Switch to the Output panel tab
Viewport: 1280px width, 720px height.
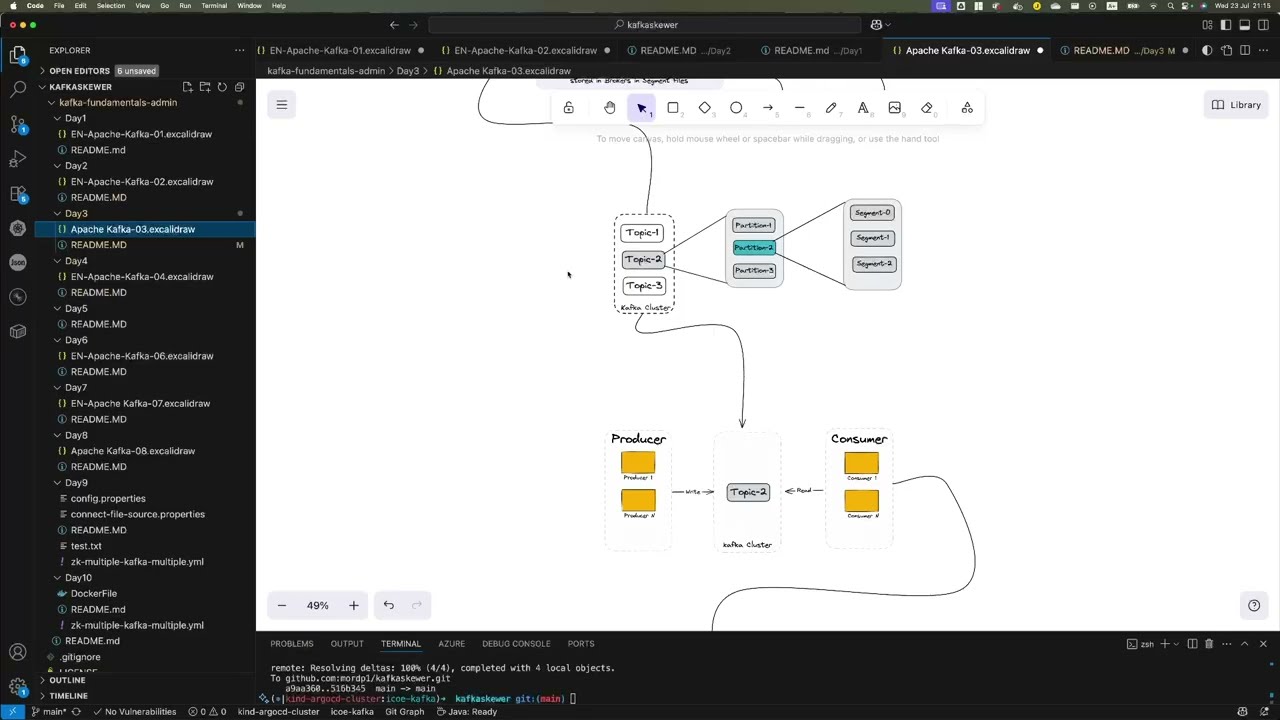347,644
